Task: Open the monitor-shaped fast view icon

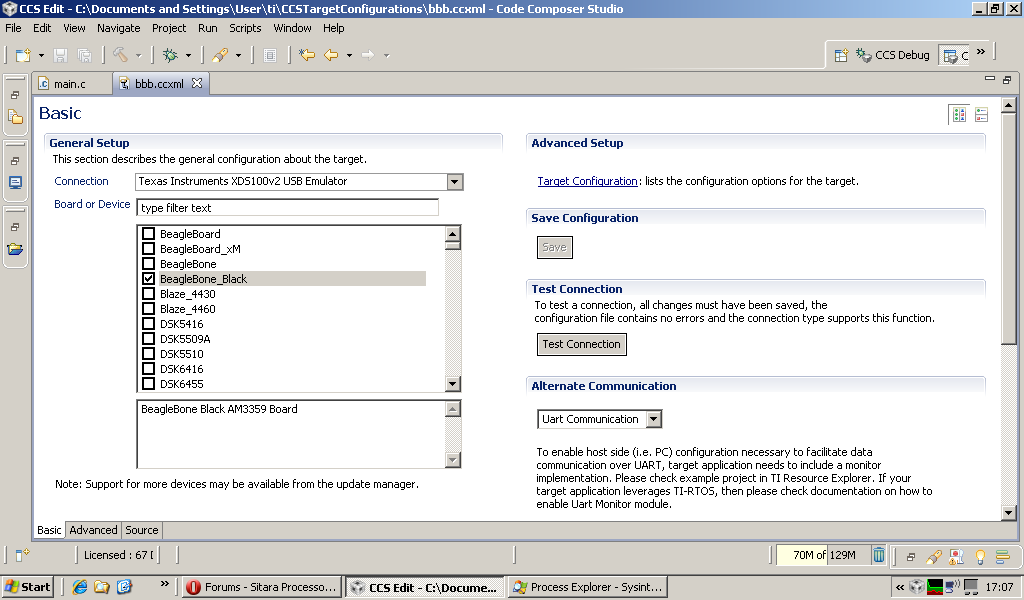Action: [x=15, y=183]
